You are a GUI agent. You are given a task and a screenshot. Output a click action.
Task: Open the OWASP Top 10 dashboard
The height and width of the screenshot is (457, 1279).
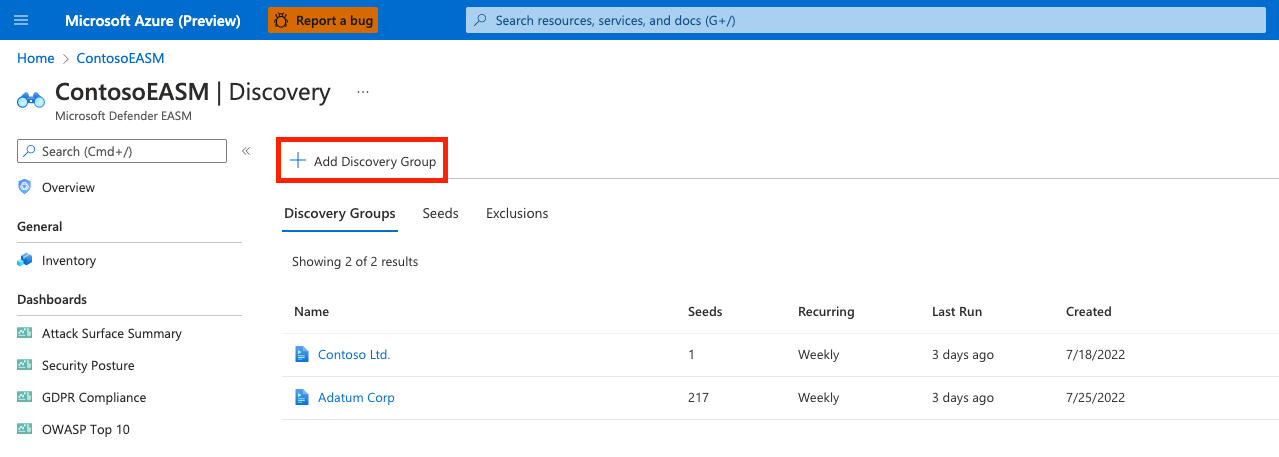tap(86, 429)
